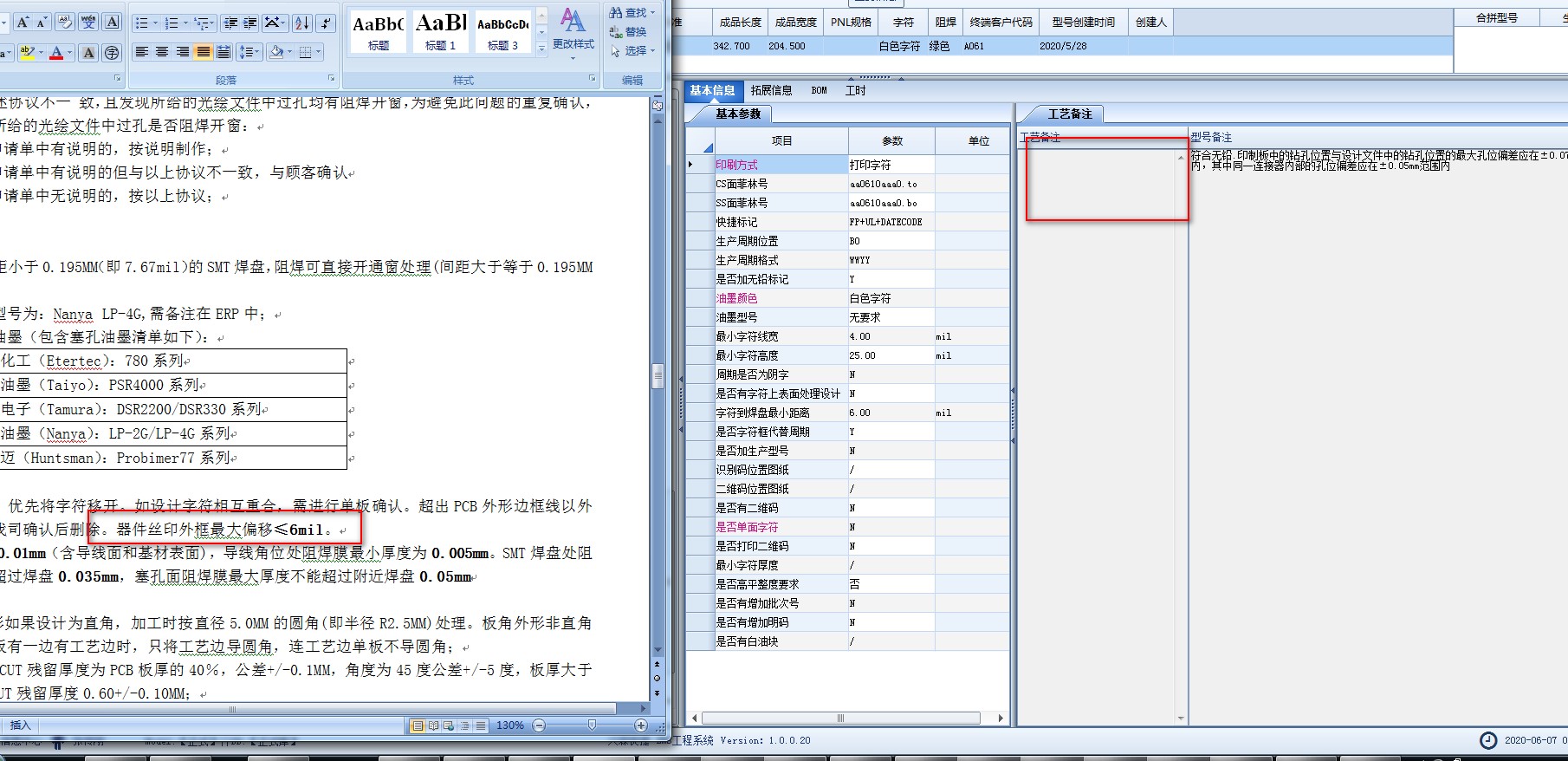Open borders dropdown arrow
The width and height of the screenshot is (1568, 761).
tap(318, 53)
